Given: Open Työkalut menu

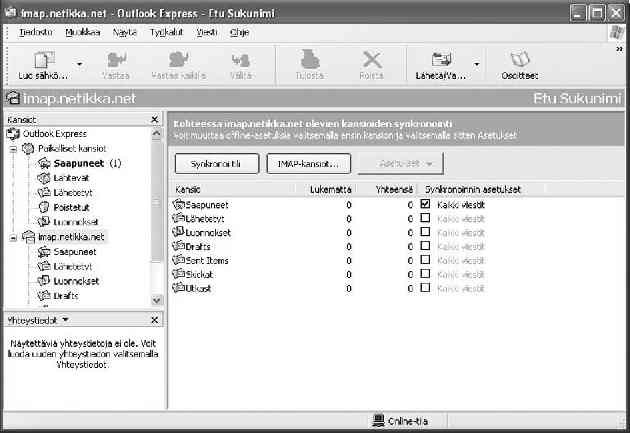Looking at the screenshot, I should click(x=166, y=32).
